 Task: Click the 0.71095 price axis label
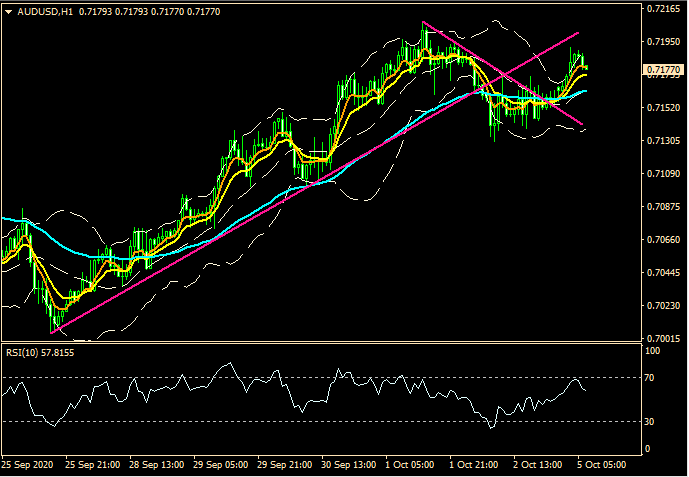click(663, 174)
